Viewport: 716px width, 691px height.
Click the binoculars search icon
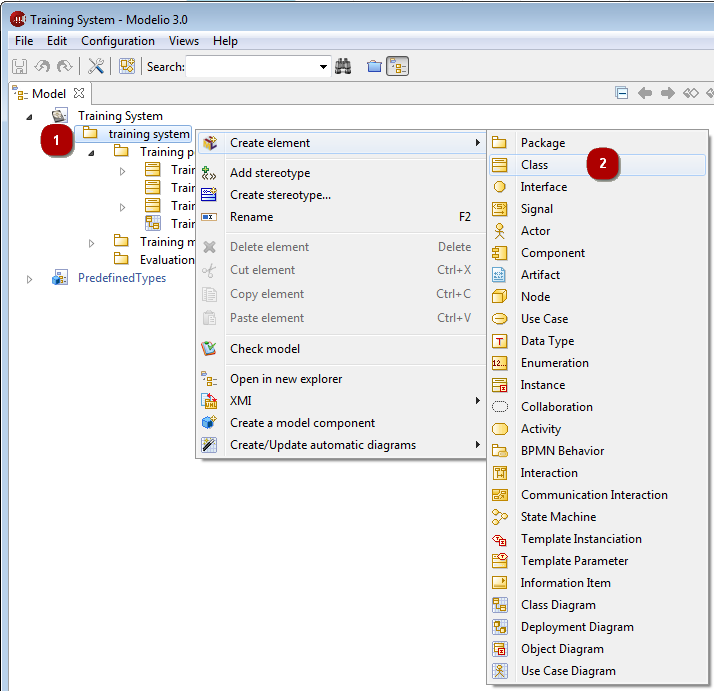point(343,67)
